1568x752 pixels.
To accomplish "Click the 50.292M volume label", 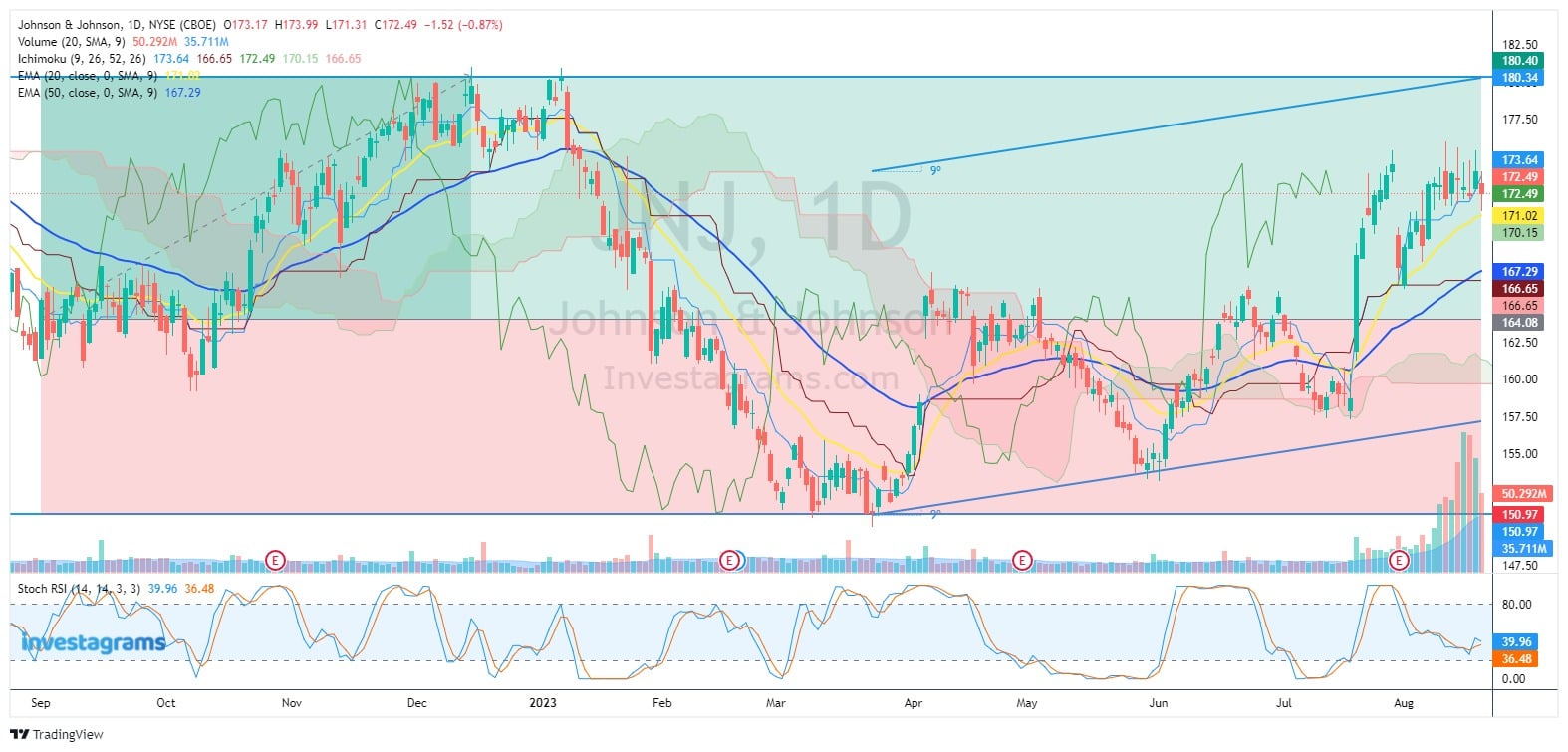I will tap(1524, 494).
